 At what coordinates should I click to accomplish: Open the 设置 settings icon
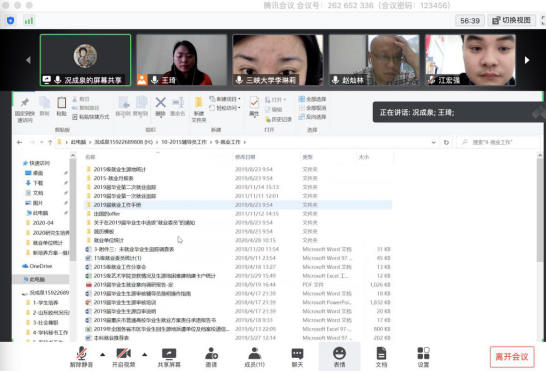pyautogui.click(x=423, y=357)
